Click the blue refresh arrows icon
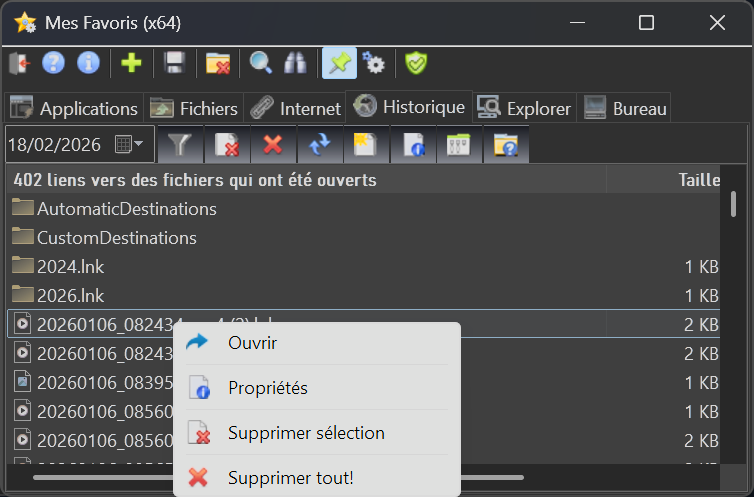Image resolution: width=754 pixels, height=497 pixels. coord(319,145)
